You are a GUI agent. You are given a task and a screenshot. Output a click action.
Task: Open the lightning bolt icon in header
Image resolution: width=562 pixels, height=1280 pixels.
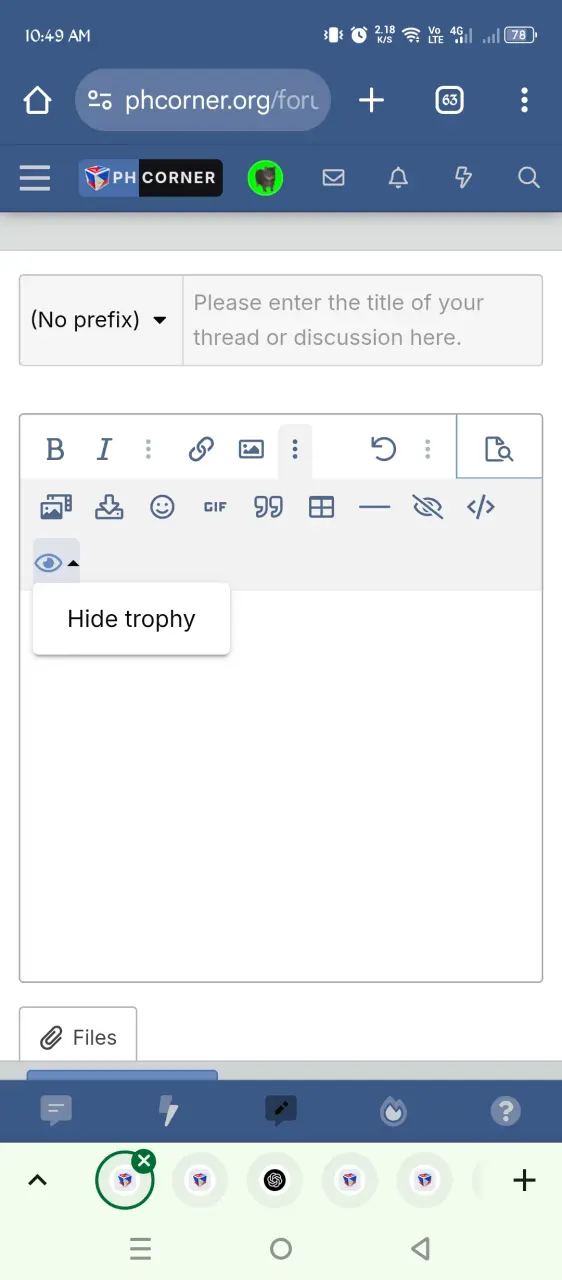tap(463, 178)
